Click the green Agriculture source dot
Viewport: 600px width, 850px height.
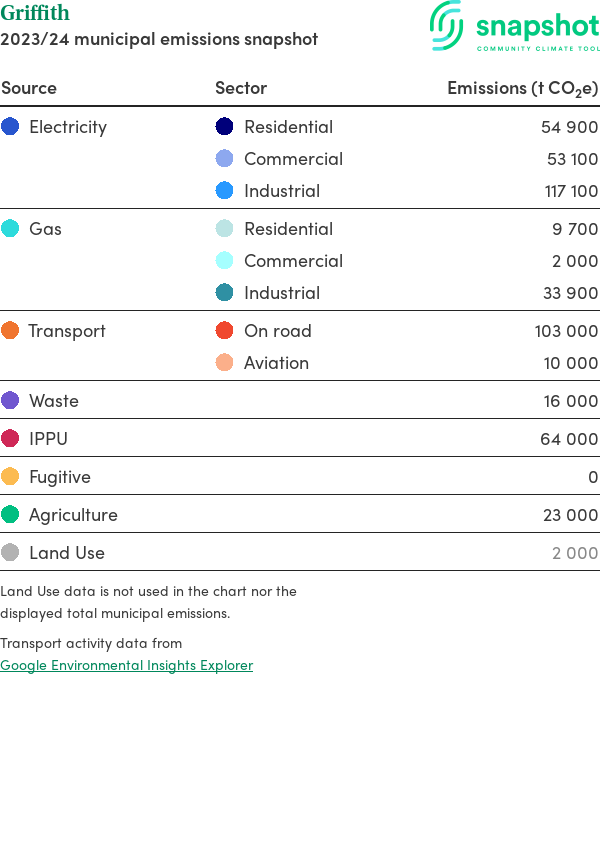(10, 515)
